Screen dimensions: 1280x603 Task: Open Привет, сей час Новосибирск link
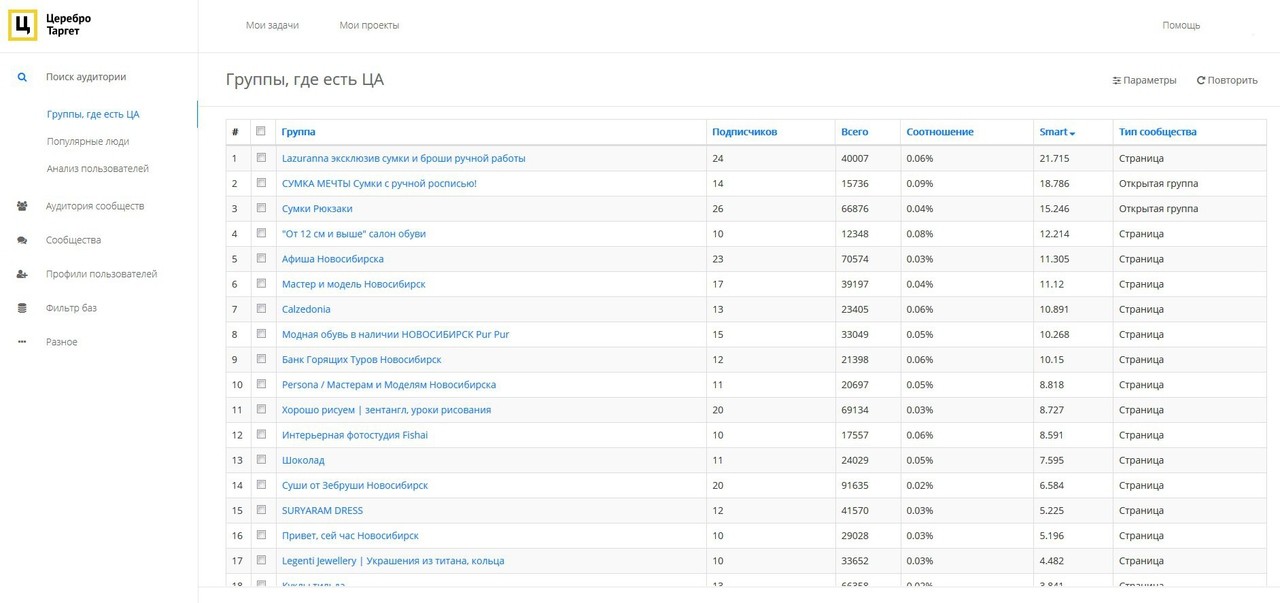pyautogui.click(x=350, y=535)
